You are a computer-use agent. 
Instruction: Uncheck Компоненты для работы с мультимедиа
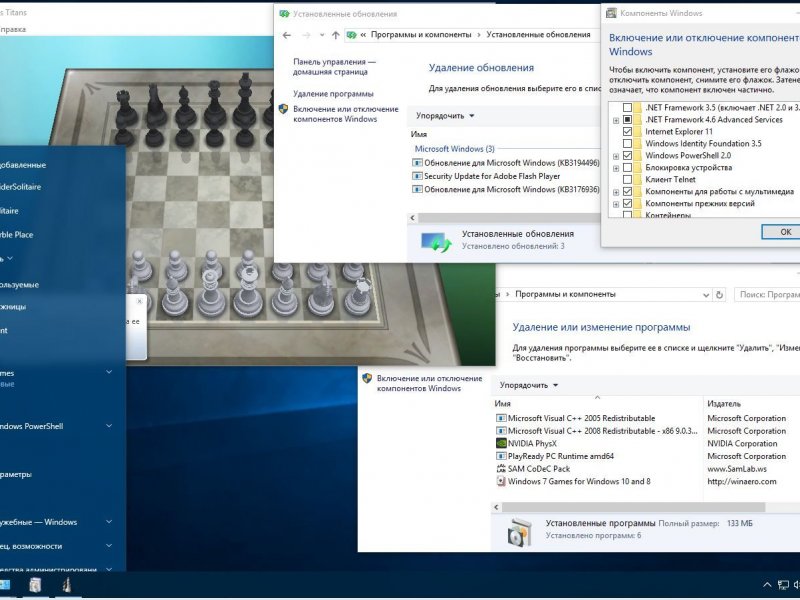click(628, 191)
